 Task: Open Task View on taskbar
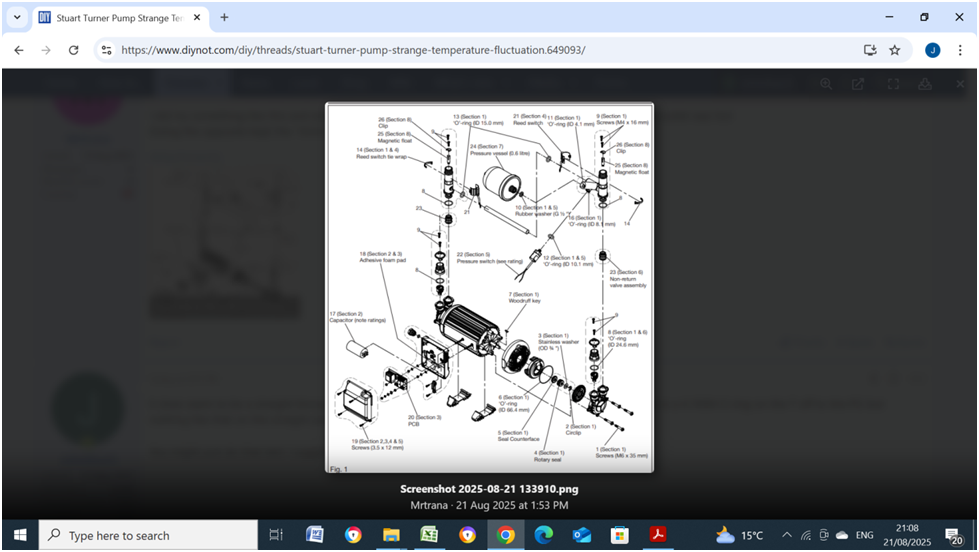tap(275, 535)
